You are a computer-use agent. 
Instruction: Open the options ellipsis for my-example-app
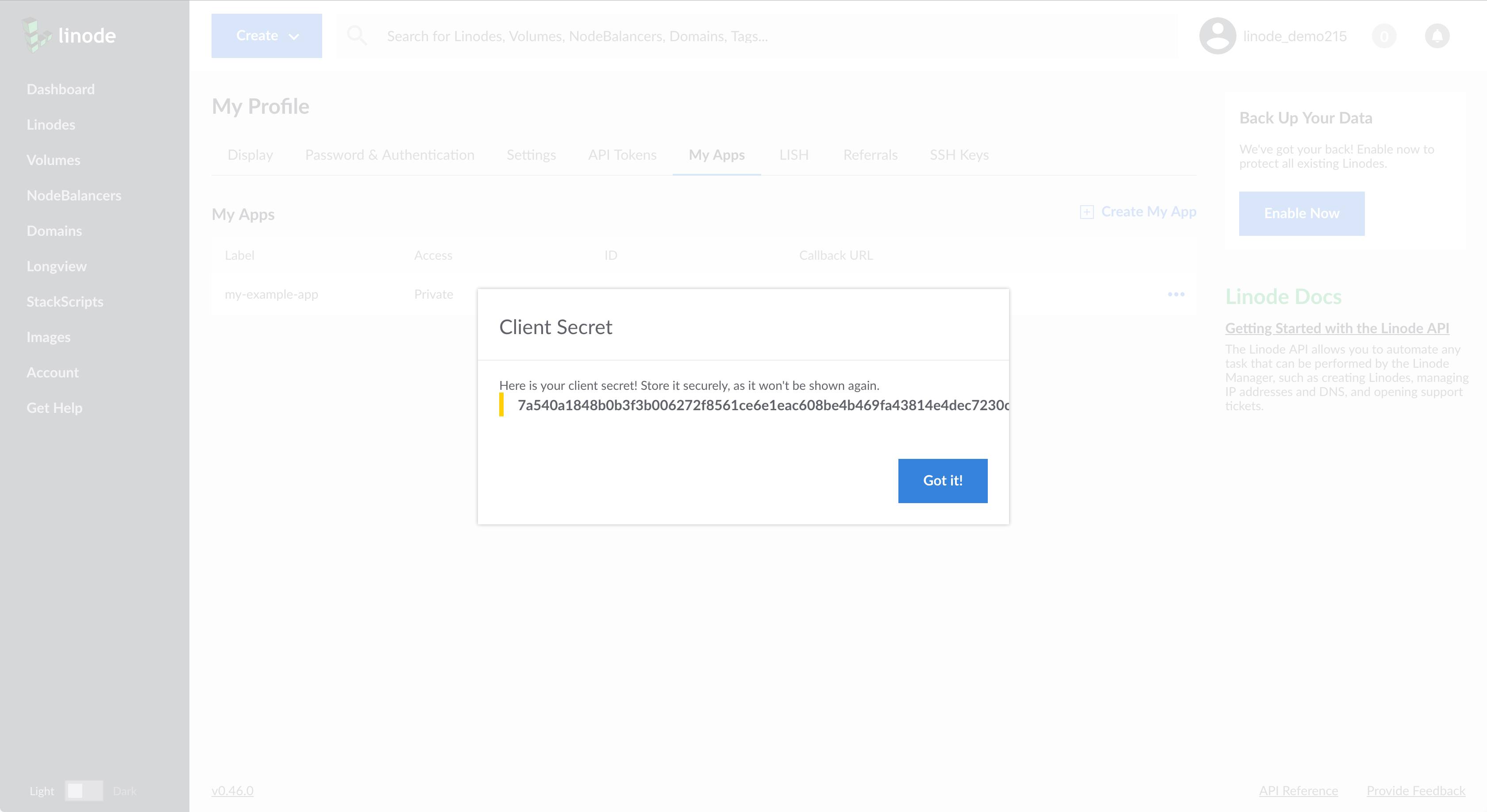[1176, 294]
